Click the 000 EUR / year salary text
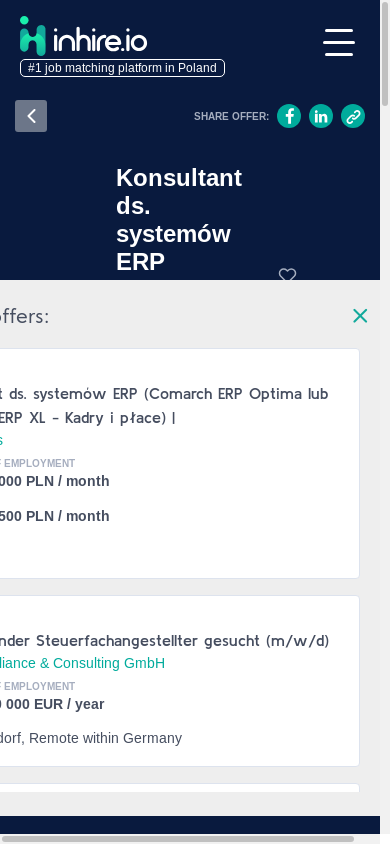Image resolution: width=390 pixels, height=844 pixels. tap(52, 704)
